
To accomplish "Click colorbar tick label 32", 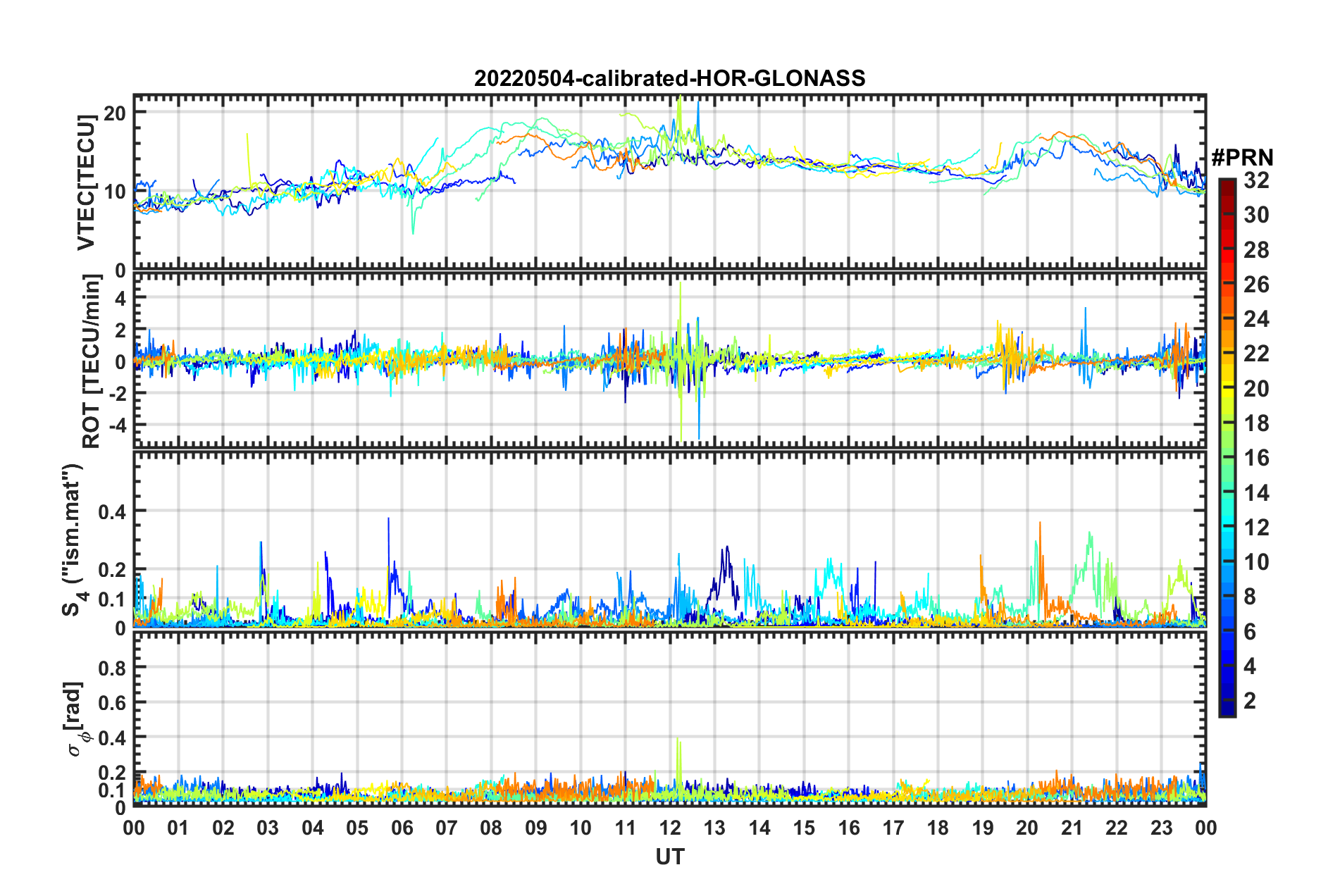I will pos(1256,180).
